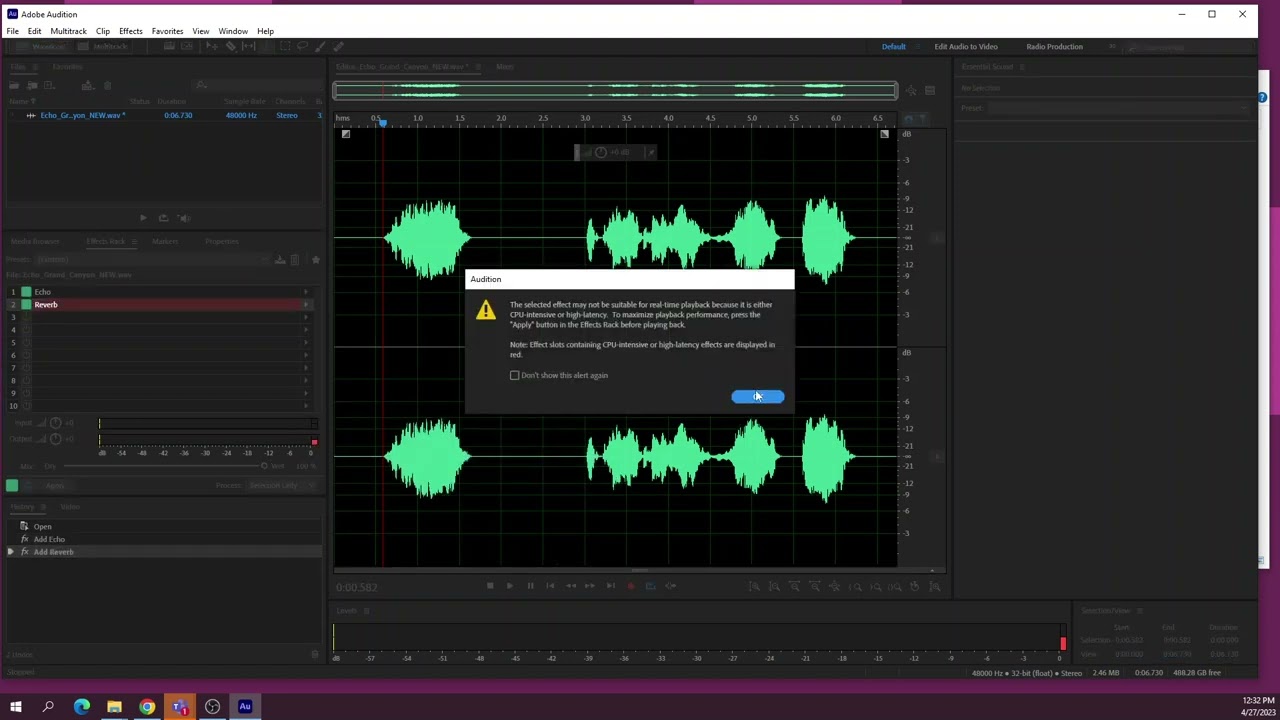Click the Zoom In (Amplitude) icon
The height and width of the screenshot is (720, 1280).
coord(754,587)
